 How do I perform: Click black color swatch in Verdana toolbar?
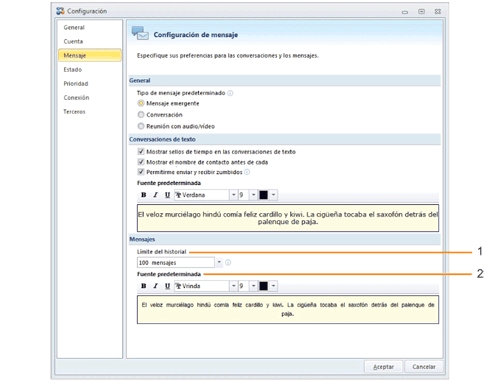263,195
